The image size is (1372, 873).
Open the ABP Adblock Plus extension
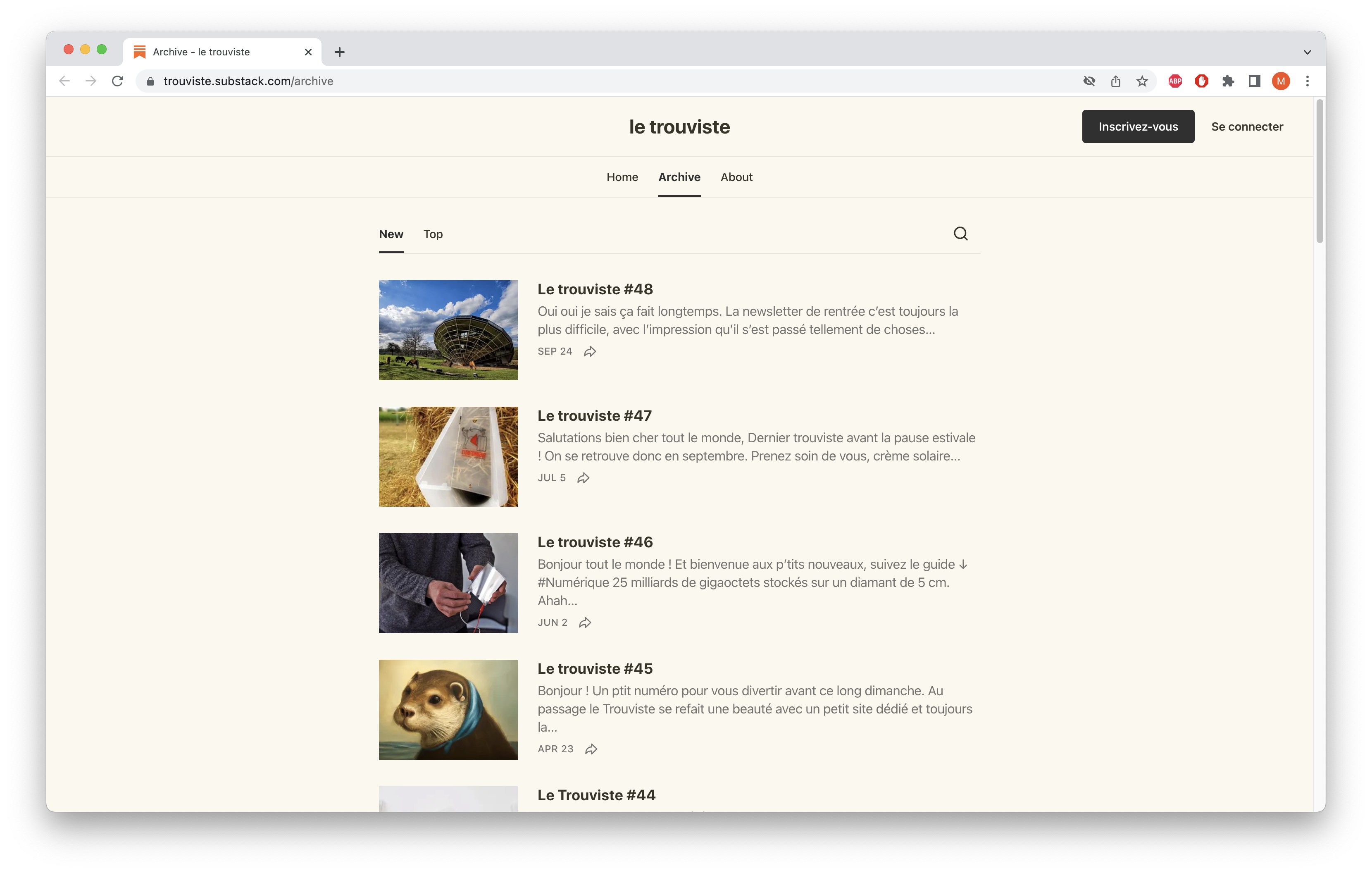point(1175,81)
